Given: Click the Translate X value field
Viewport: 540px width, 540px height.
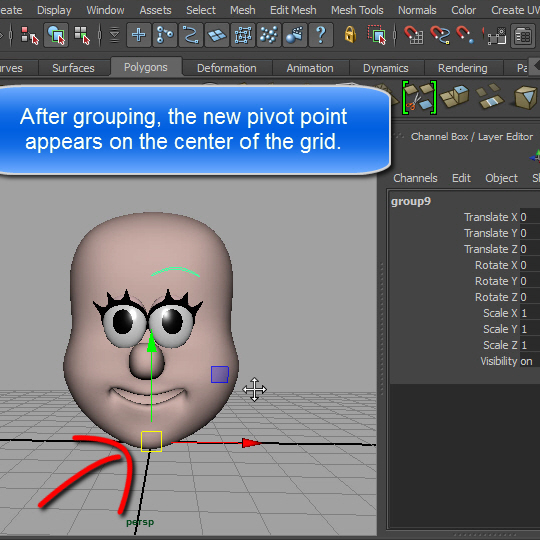Looking at the screenshot, I should (530, 217).
